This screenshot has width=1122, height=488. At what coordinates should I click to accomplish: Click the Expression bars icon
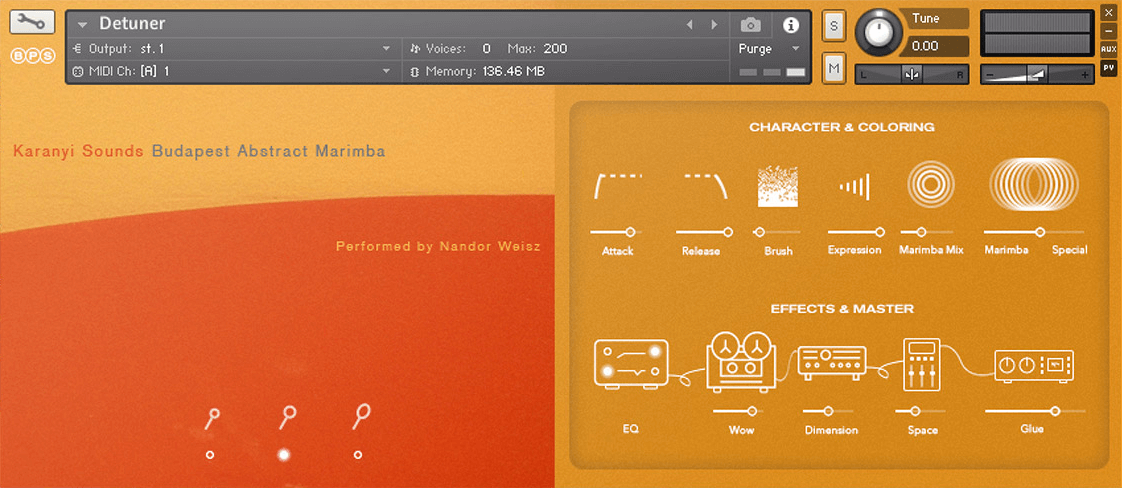(855, 187)
